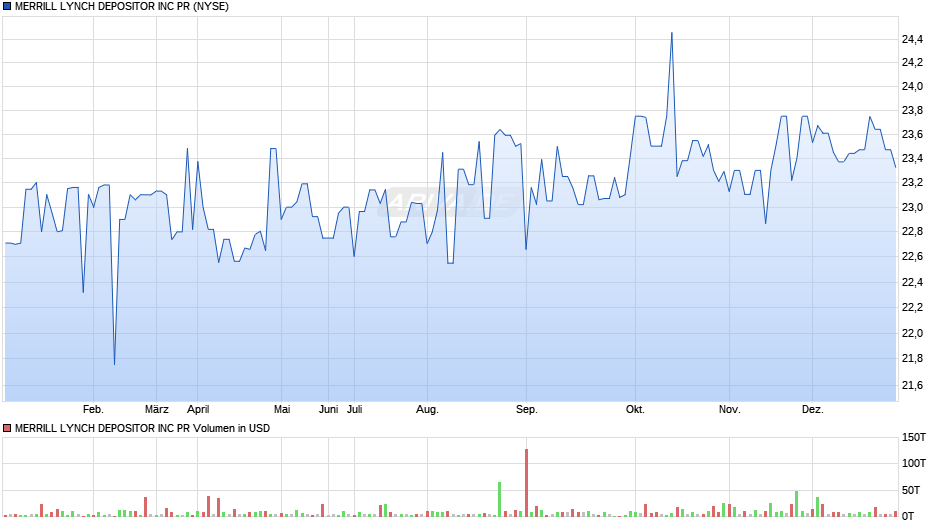Click the 24,4 price axis label

(x=912, y=40)
